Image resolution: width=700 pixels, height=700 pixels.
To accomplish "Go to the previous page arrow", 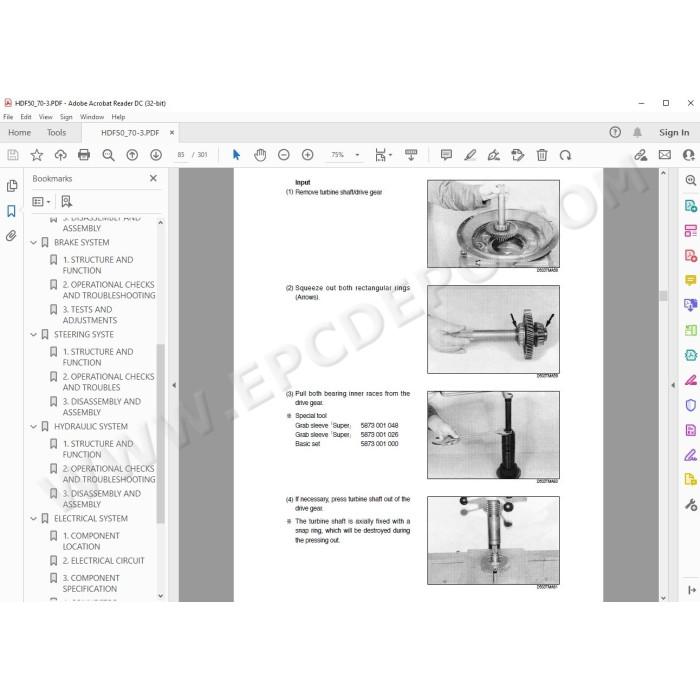I will tap(132, 155).
